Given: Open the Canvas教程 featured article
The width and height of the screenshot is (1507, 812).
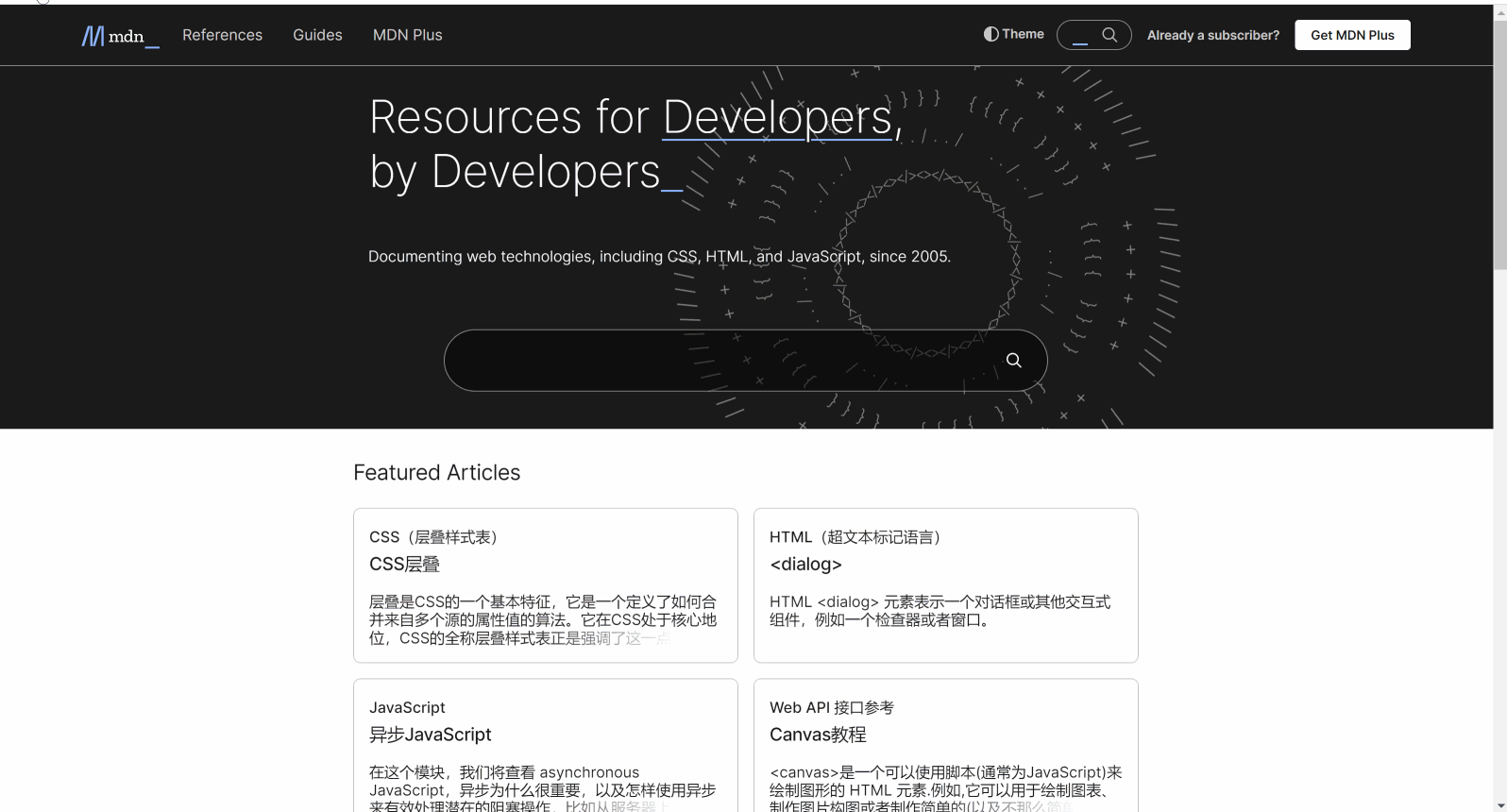Looking at the screenshot, I should (x=818, y=734).
